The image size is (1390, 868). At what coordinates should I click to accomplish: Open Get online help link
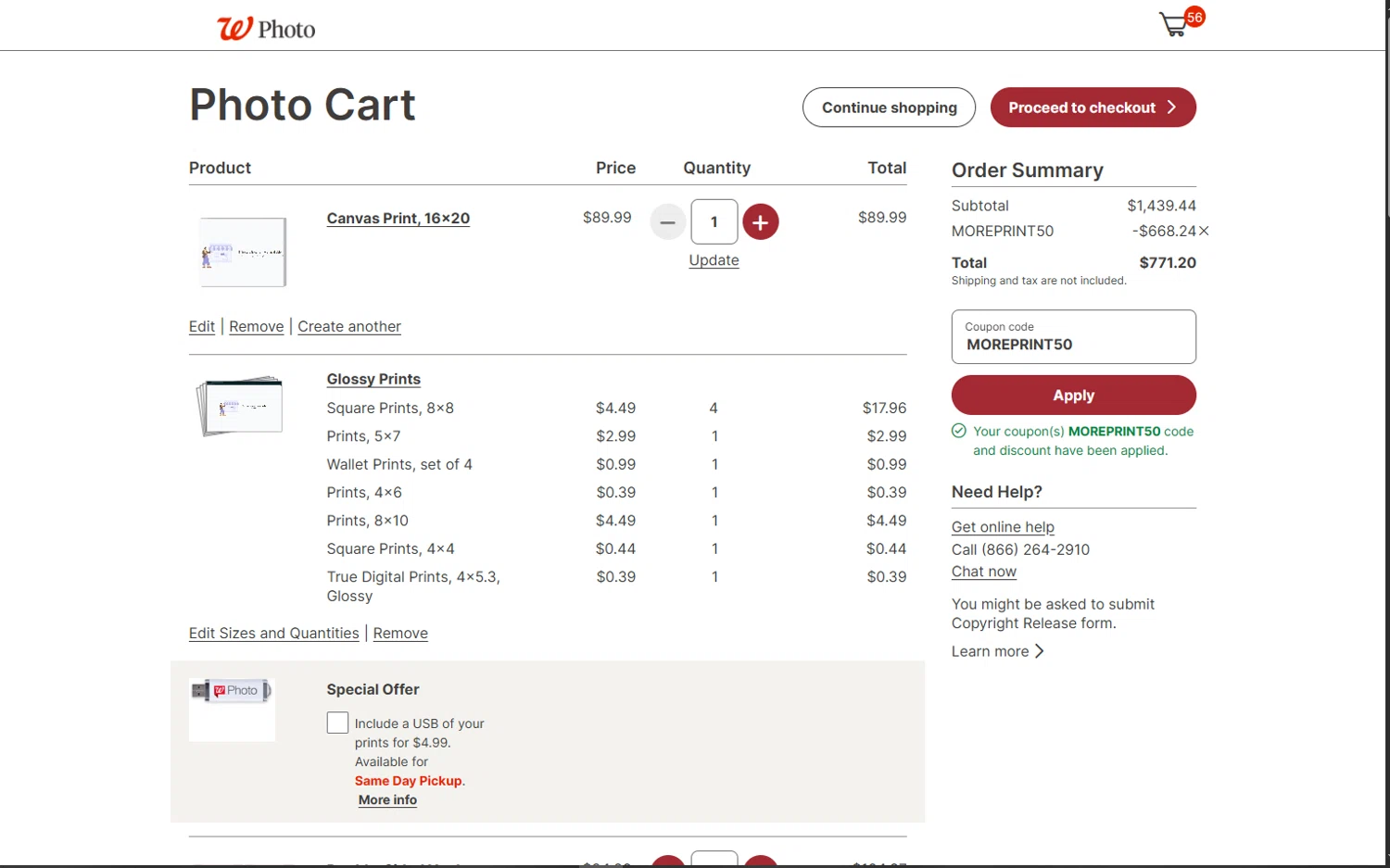click(1003, 526)
